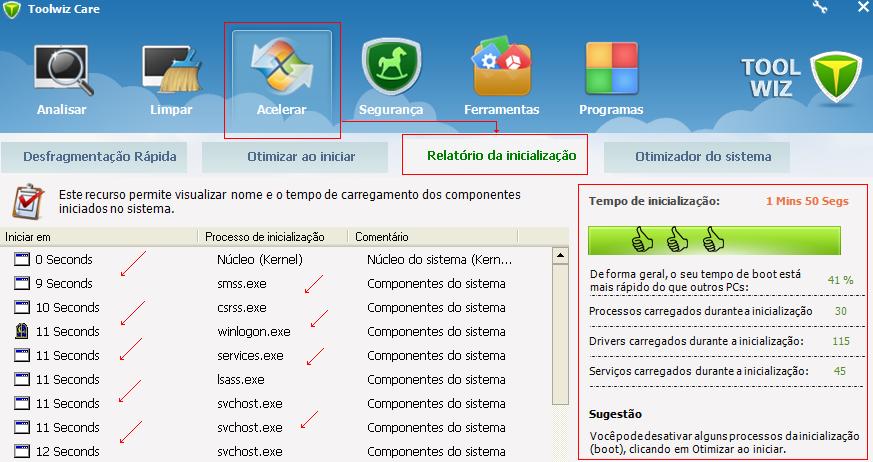Click the Tempo de inicialização label
This screenshot has height=462, width=873.
tap(654, 201)
